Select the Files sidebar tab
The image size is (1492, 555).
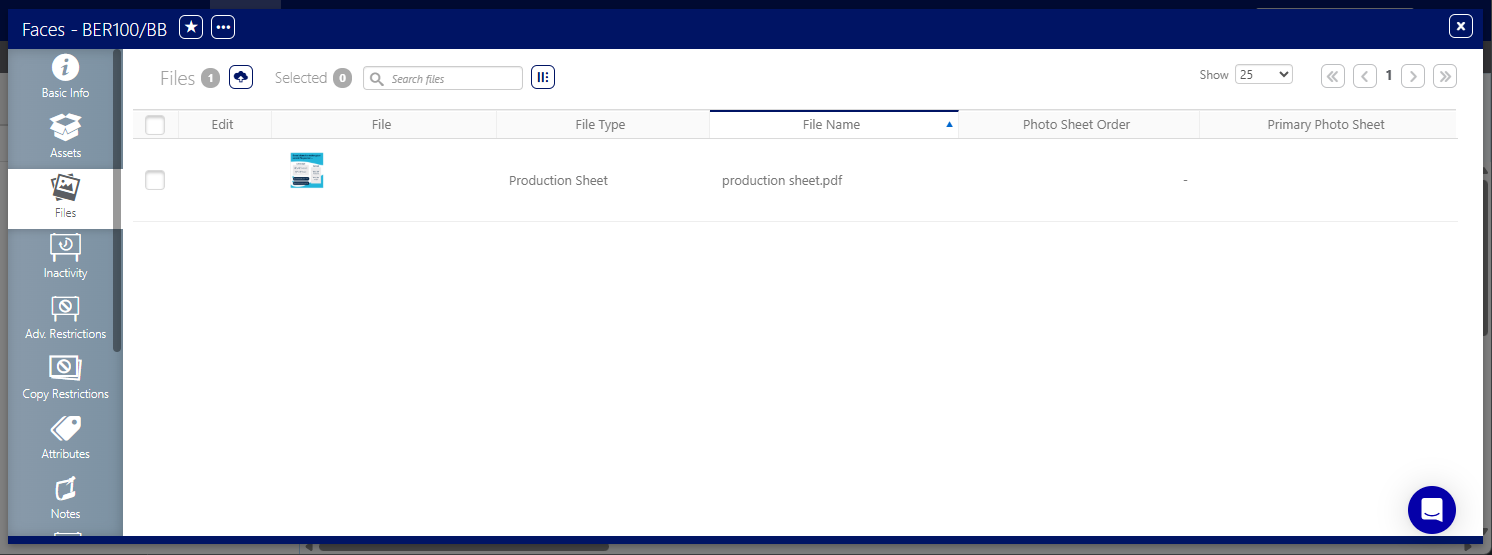point(65,198)
